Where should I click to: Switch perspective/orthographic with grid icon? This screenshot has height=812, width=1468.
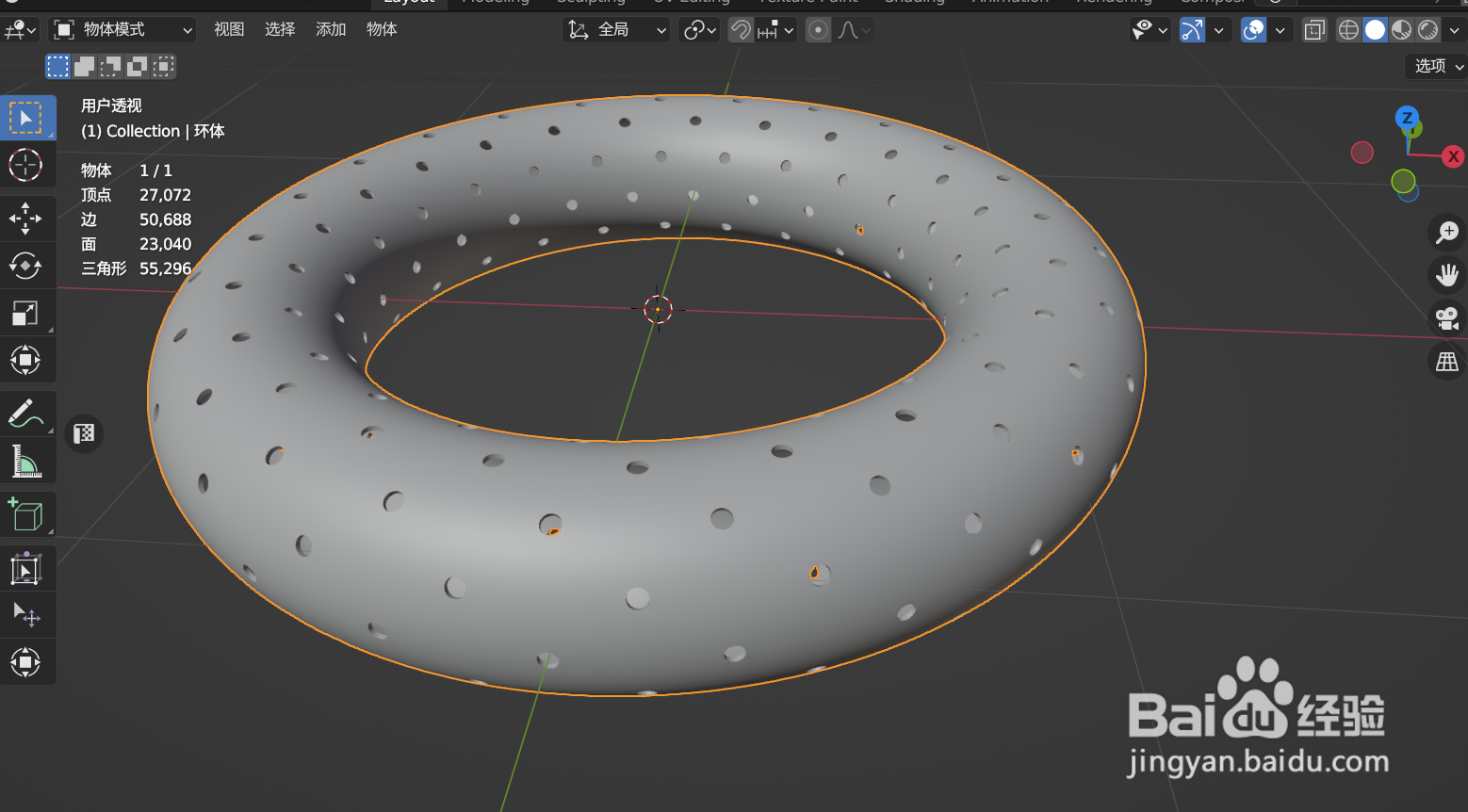[1446, 361]
